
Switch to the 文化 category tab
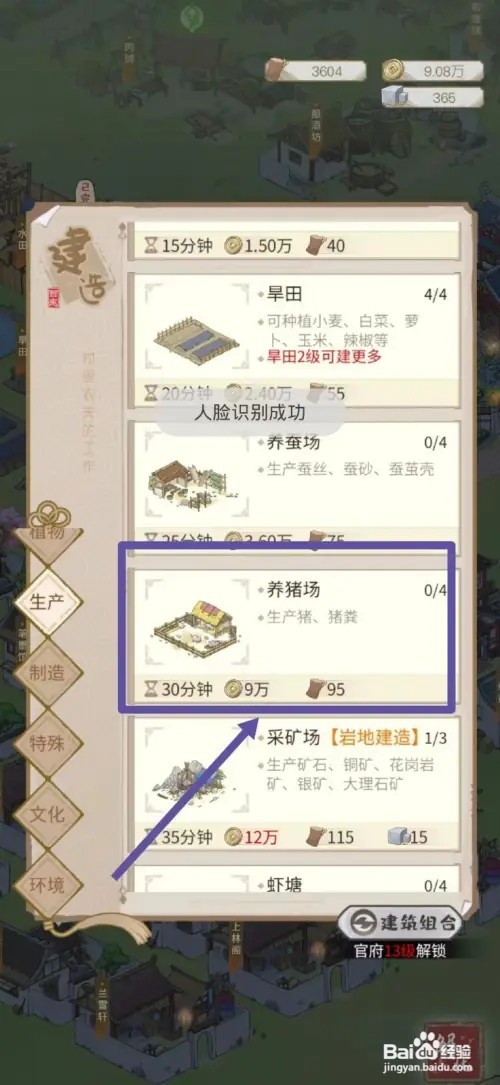(x=48, y=814)
